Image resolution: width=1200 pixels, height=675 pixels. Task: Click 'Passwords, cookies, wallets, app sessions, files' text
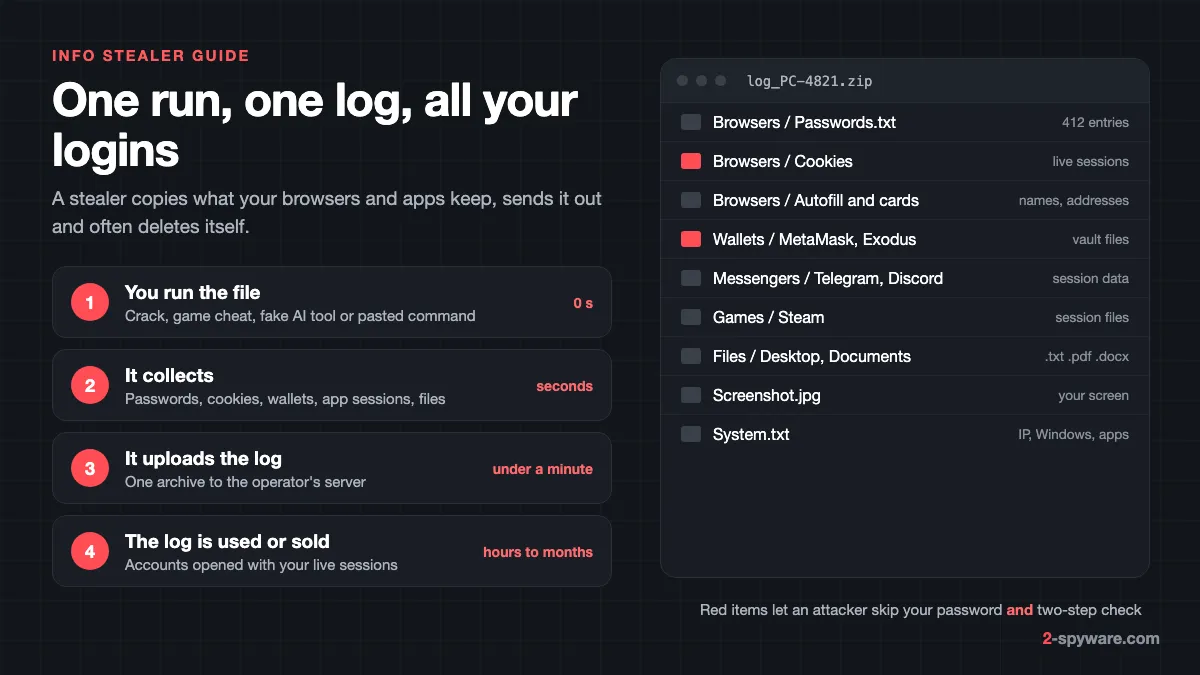point(285,399)
